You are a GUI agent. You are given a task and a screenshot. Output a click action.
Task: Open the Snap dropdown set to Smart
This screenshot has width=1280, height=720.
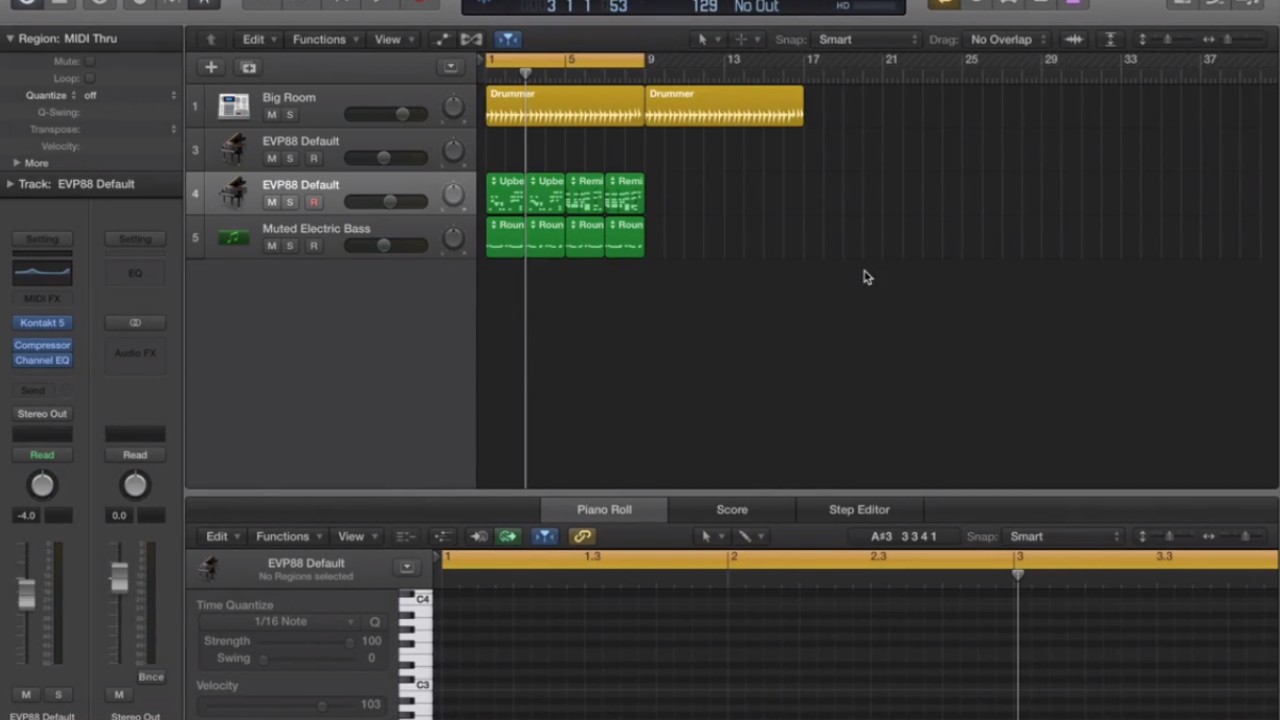point(866,39)
